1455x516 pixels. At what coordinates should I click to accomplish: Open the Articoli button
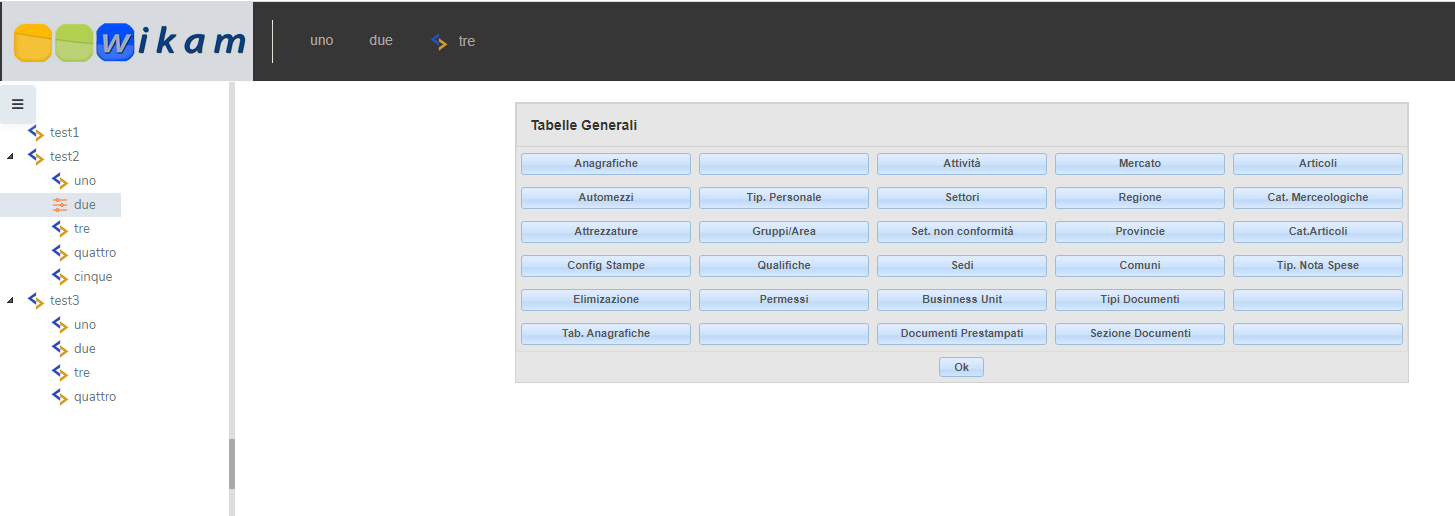[1318, 164]
